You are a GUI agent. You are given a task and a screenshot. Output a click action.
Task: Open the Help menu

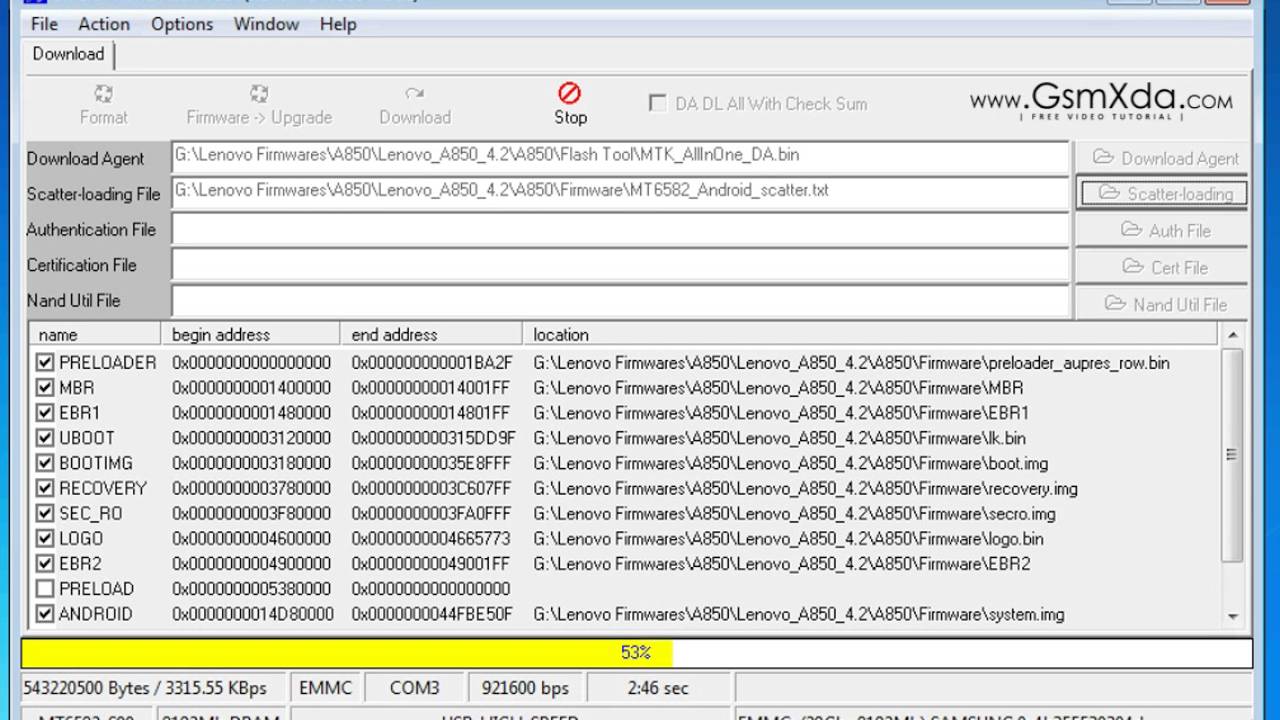tap(338, 24)
